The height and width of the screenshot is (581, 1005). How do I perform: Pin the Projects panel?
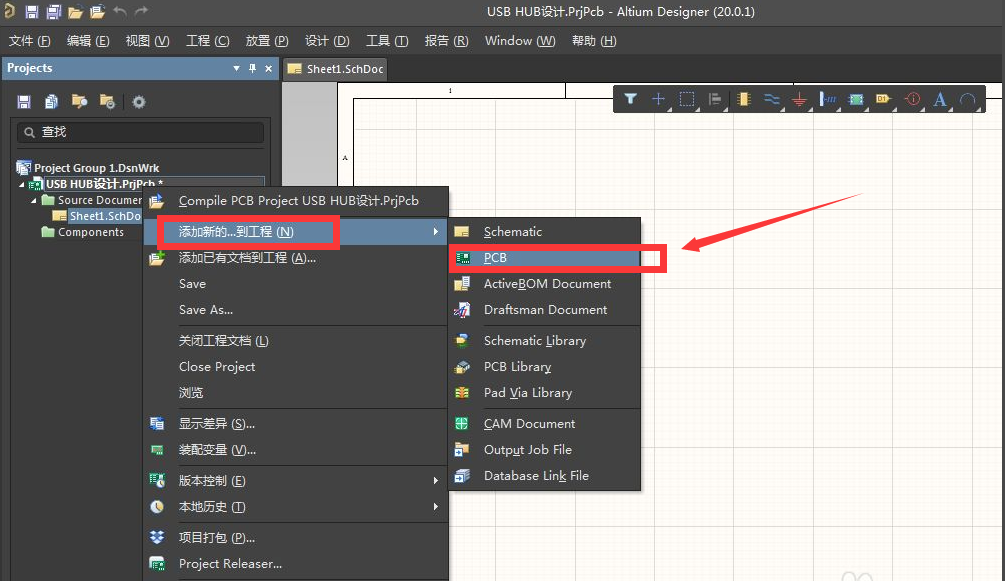[x=253, y=68]
